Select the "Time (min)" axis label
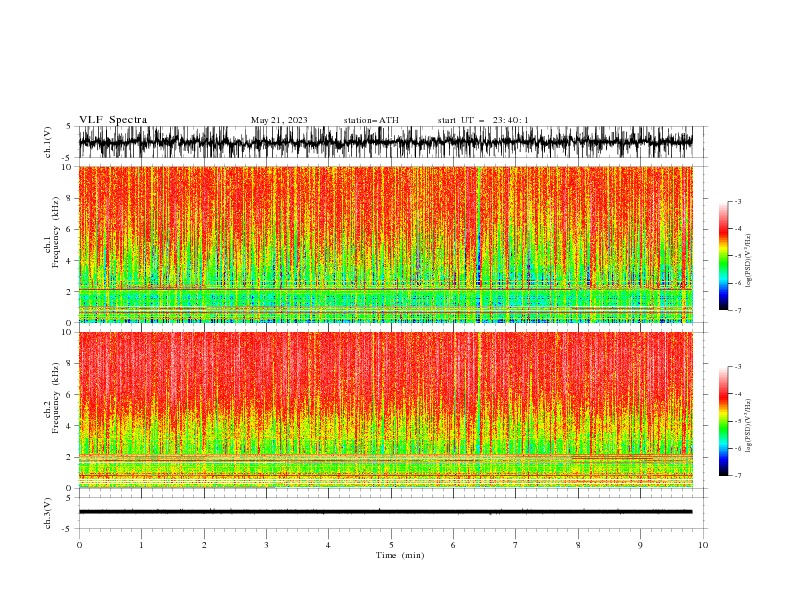 (400, 555)
